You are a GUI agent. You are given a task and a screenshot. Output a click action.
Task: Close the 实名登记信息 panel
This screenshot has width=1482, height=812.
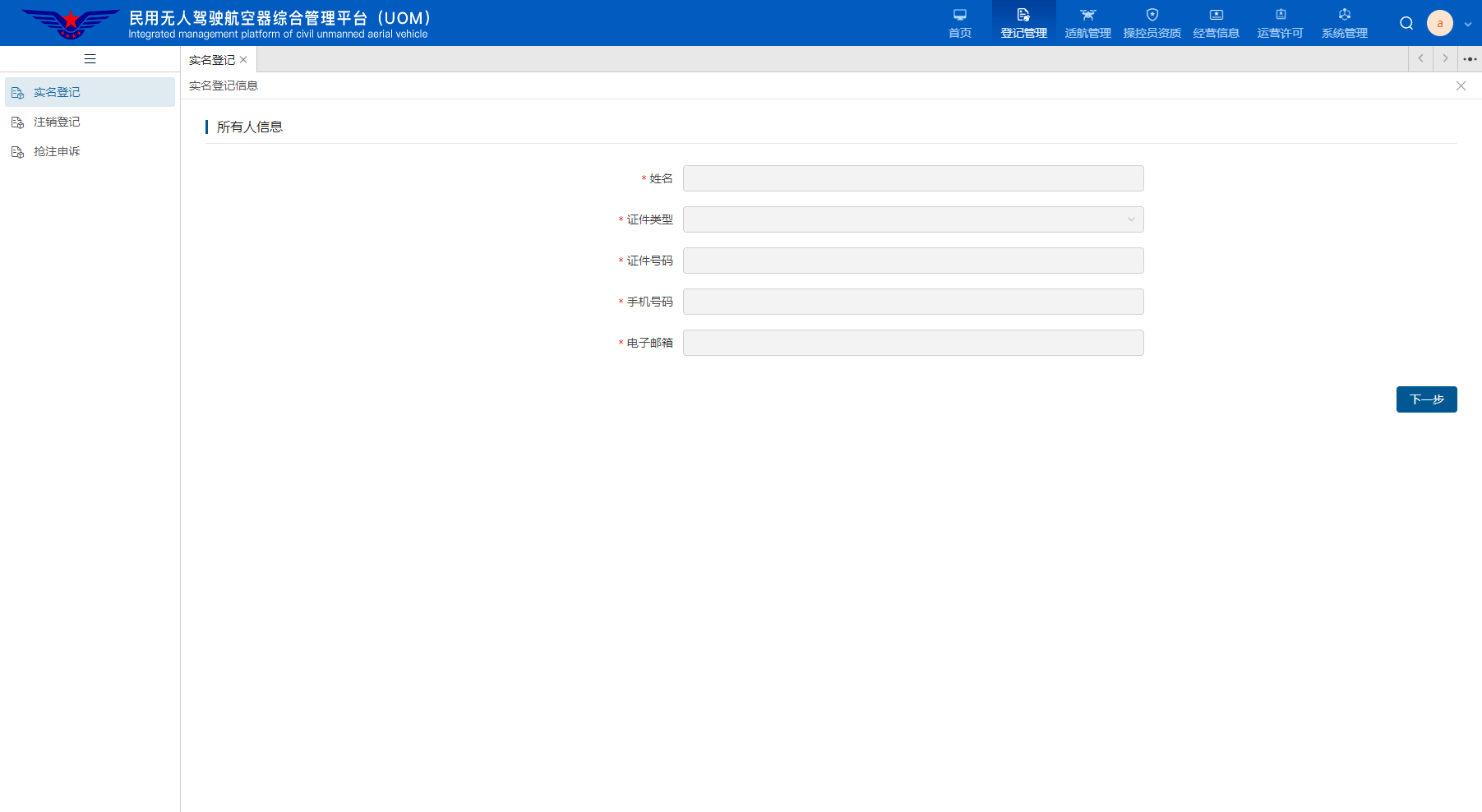1461,85
